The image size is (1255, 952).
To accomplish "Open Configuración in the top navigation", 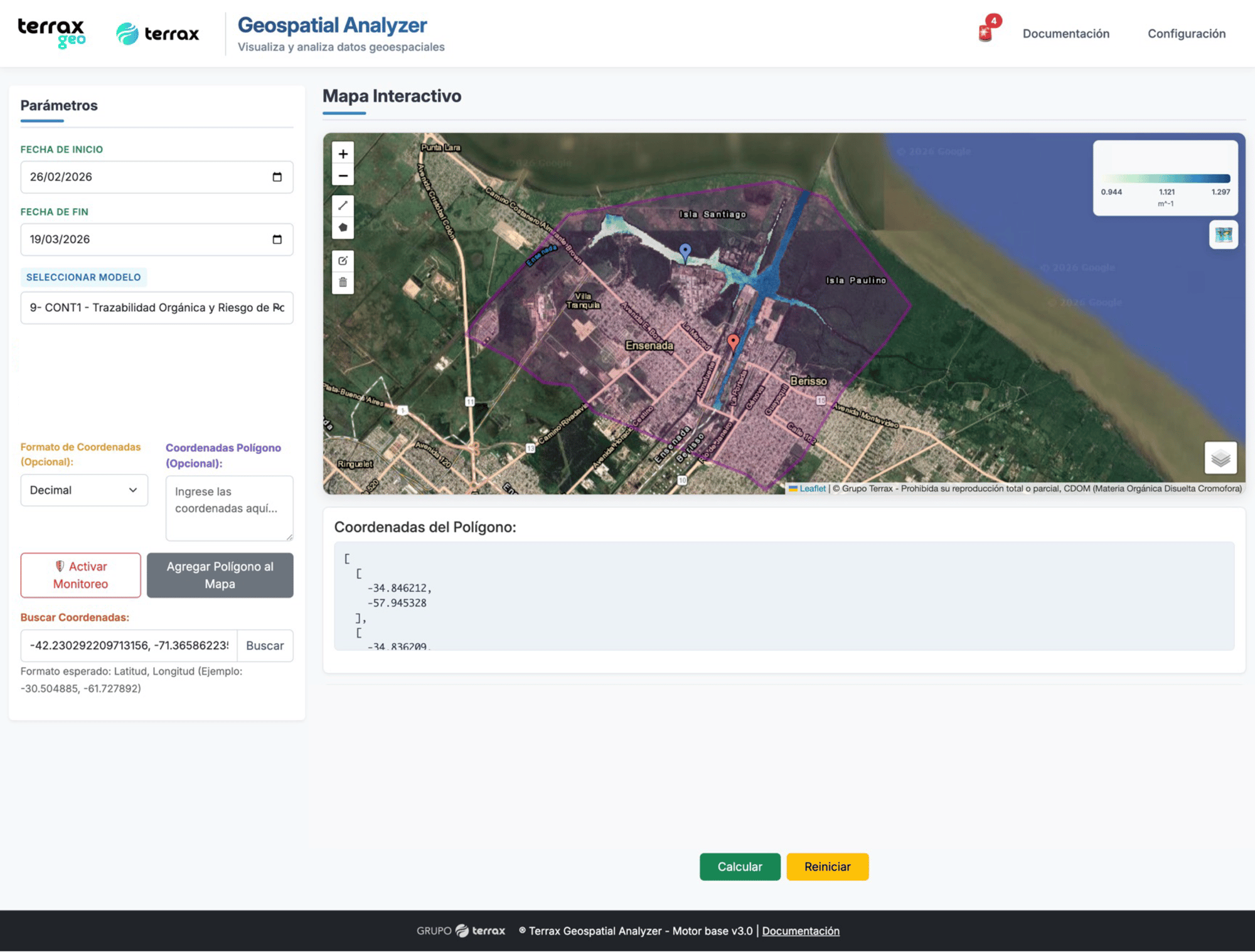I will (x=1186, y=34).
